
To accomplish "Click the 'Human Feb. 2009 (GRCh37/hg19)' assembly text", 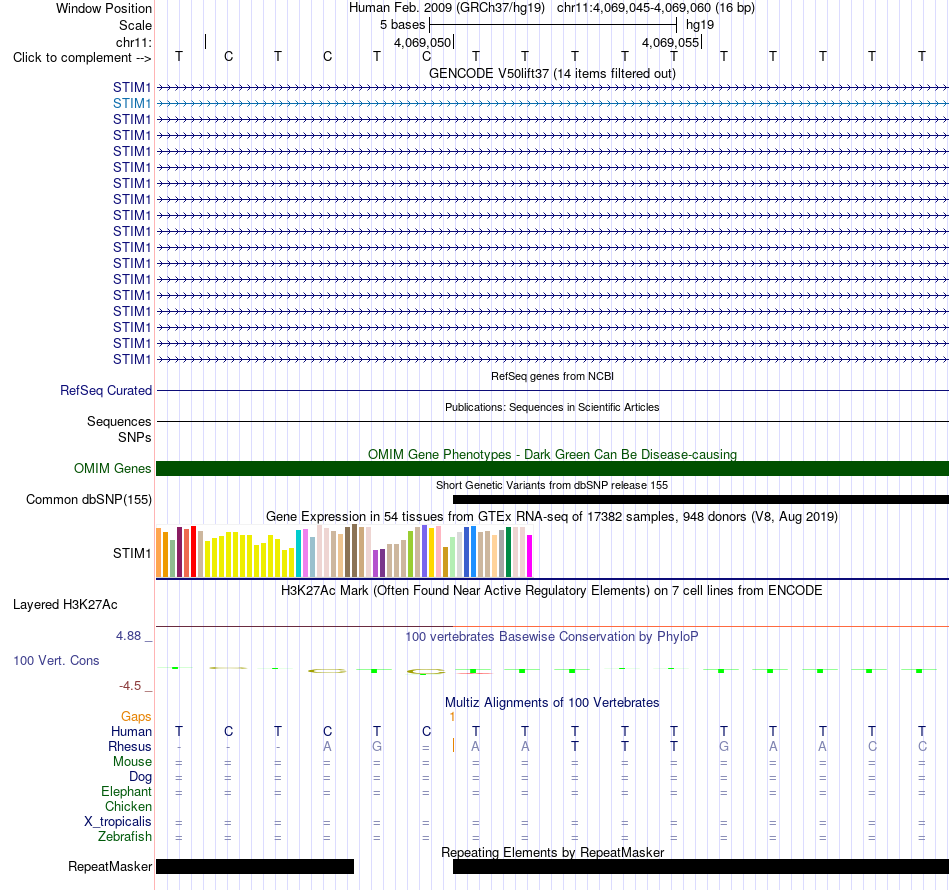I will pos(447,8).
